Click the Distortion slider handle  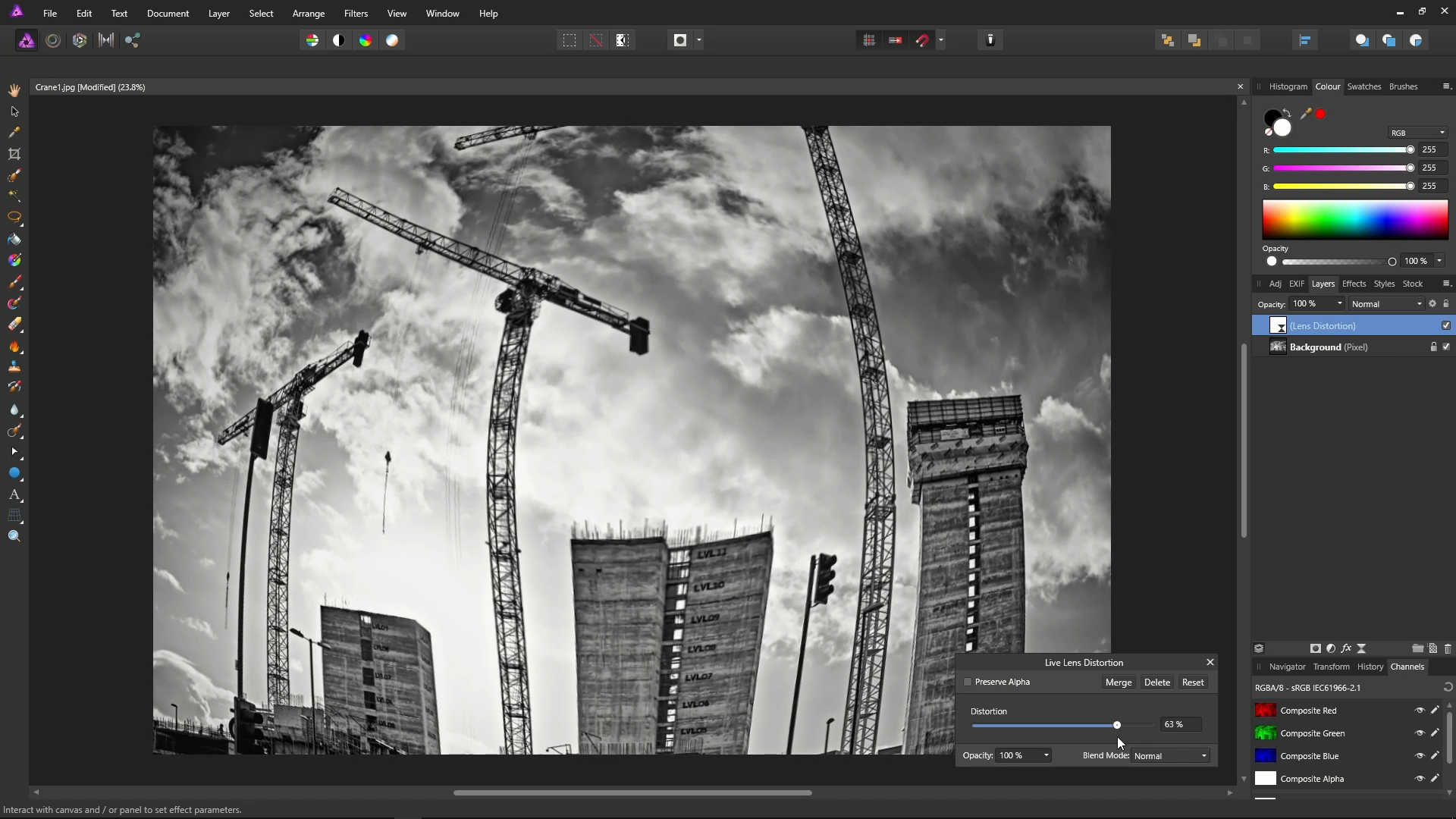pyautogui.click(x=1116, y=725)
